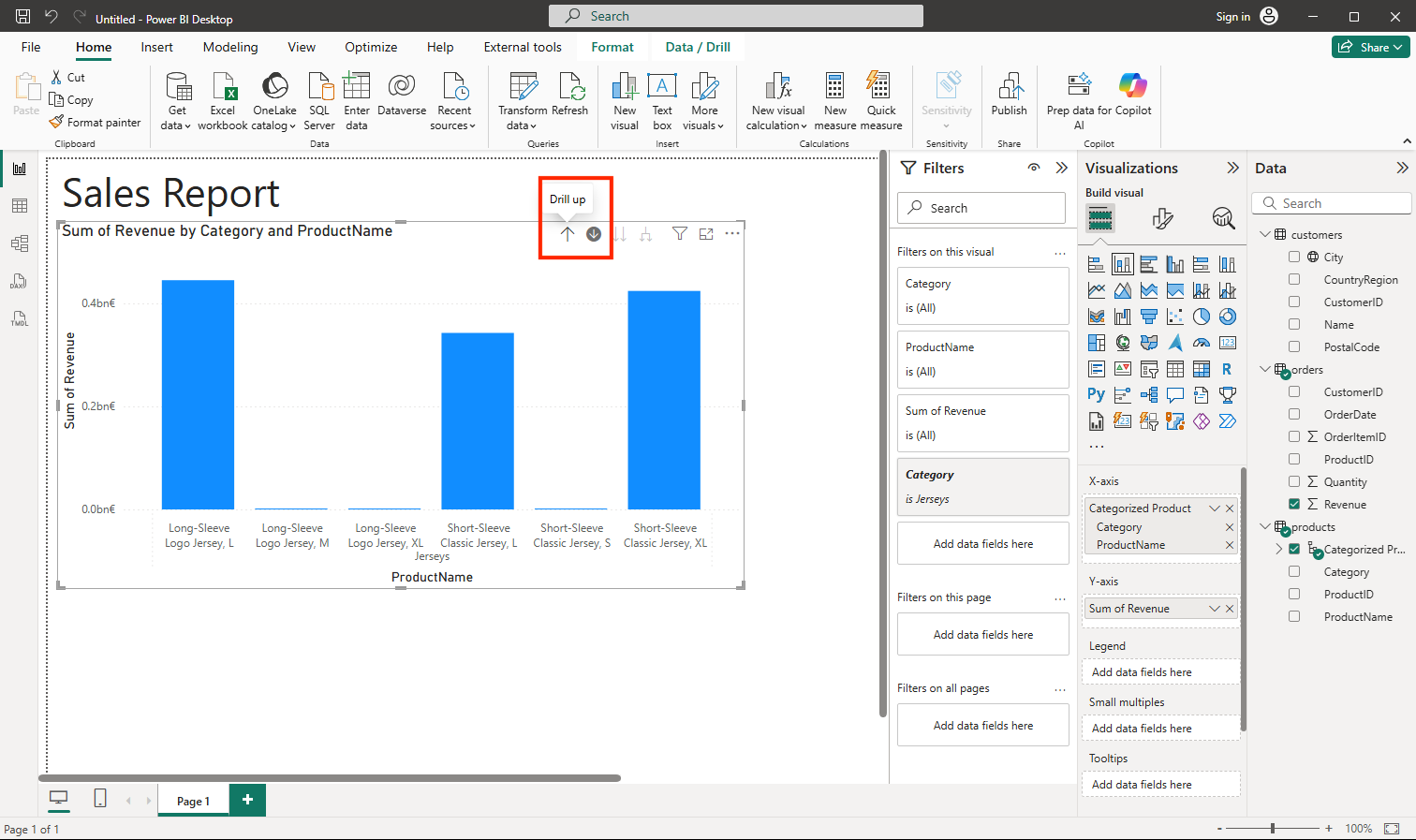Screen dimensions: 1416x840
Task: Select the donut chart visual
Action: [1228, 317]
